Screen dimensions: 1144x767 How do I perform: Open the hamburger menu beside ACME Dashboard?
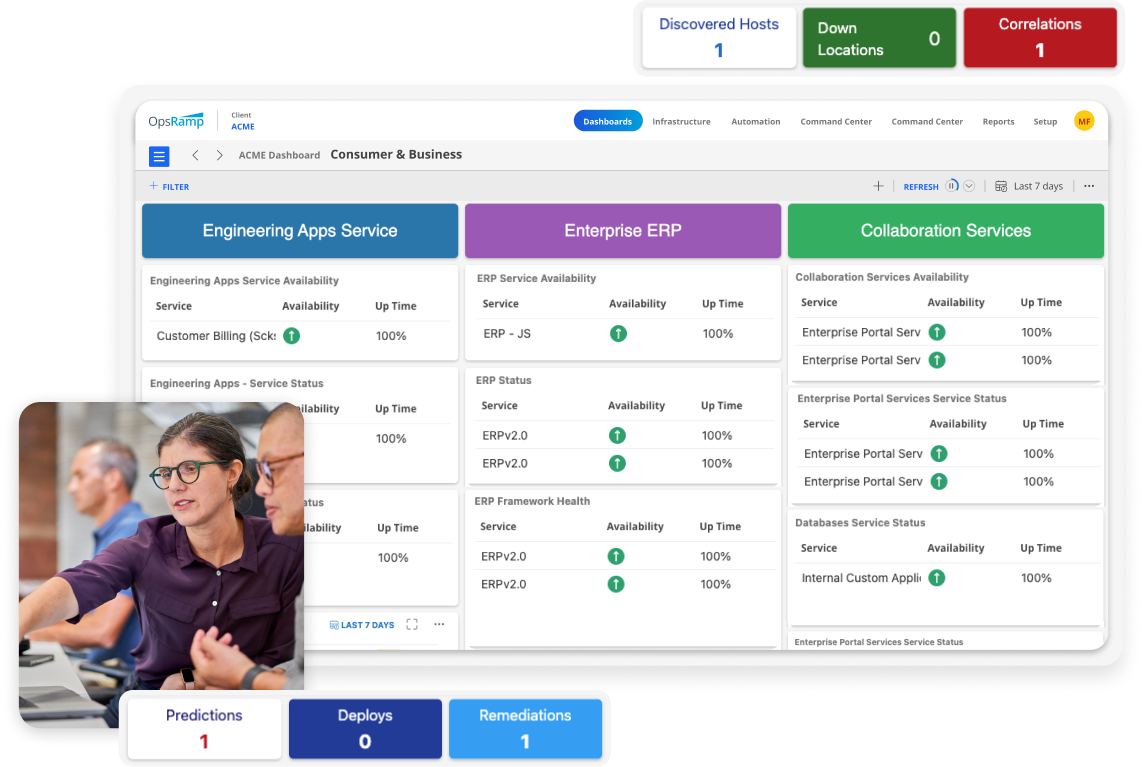tap(159, 156)
